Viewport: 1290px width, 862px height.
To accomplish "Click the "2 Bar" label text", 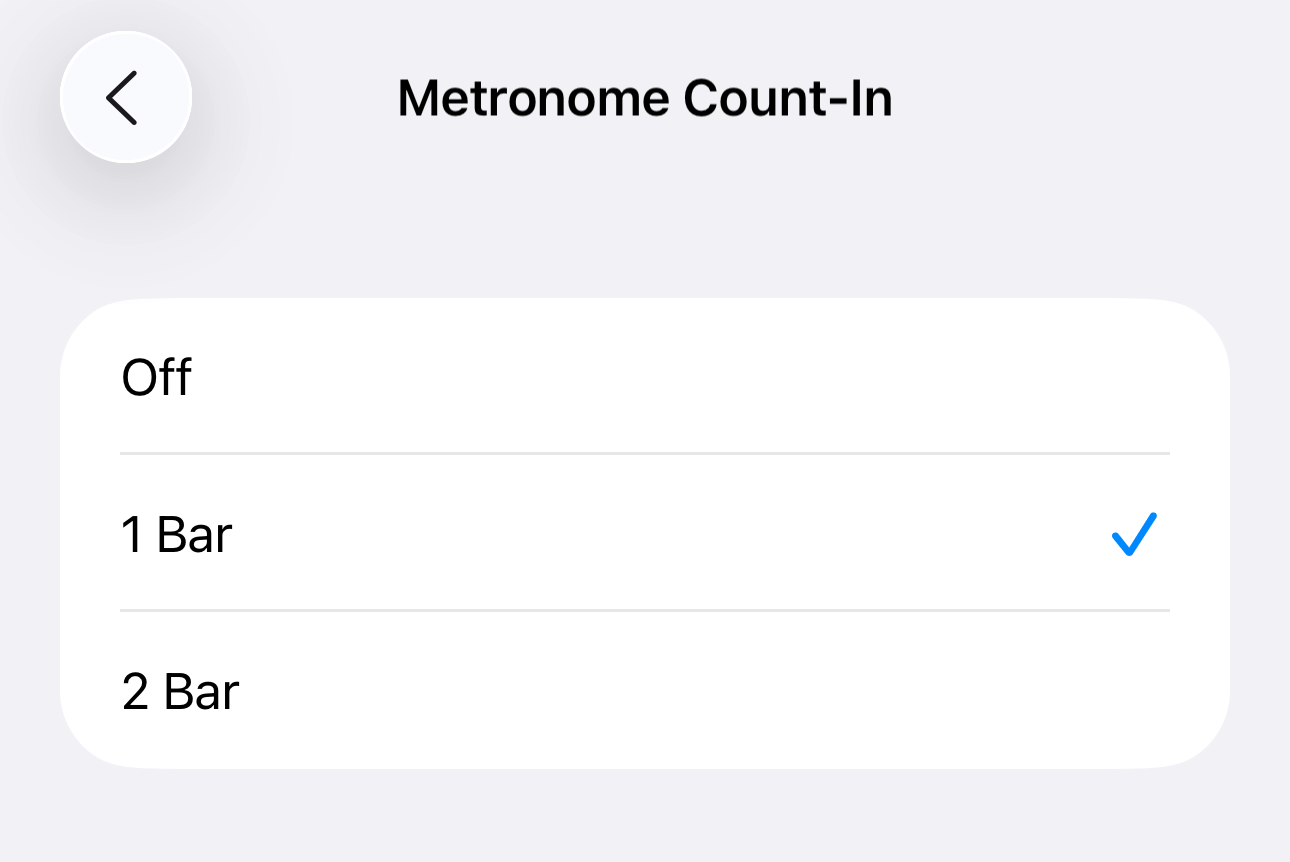I will (181, 692).
